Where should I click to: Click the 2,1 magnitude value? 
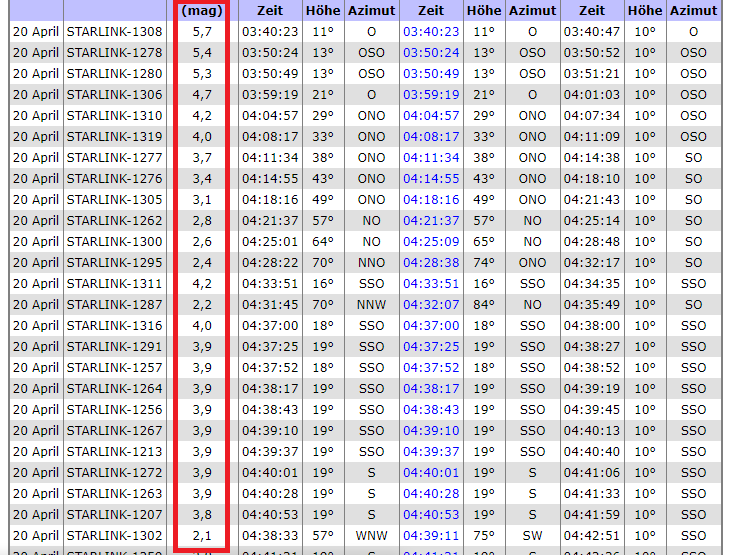(202, 535)
